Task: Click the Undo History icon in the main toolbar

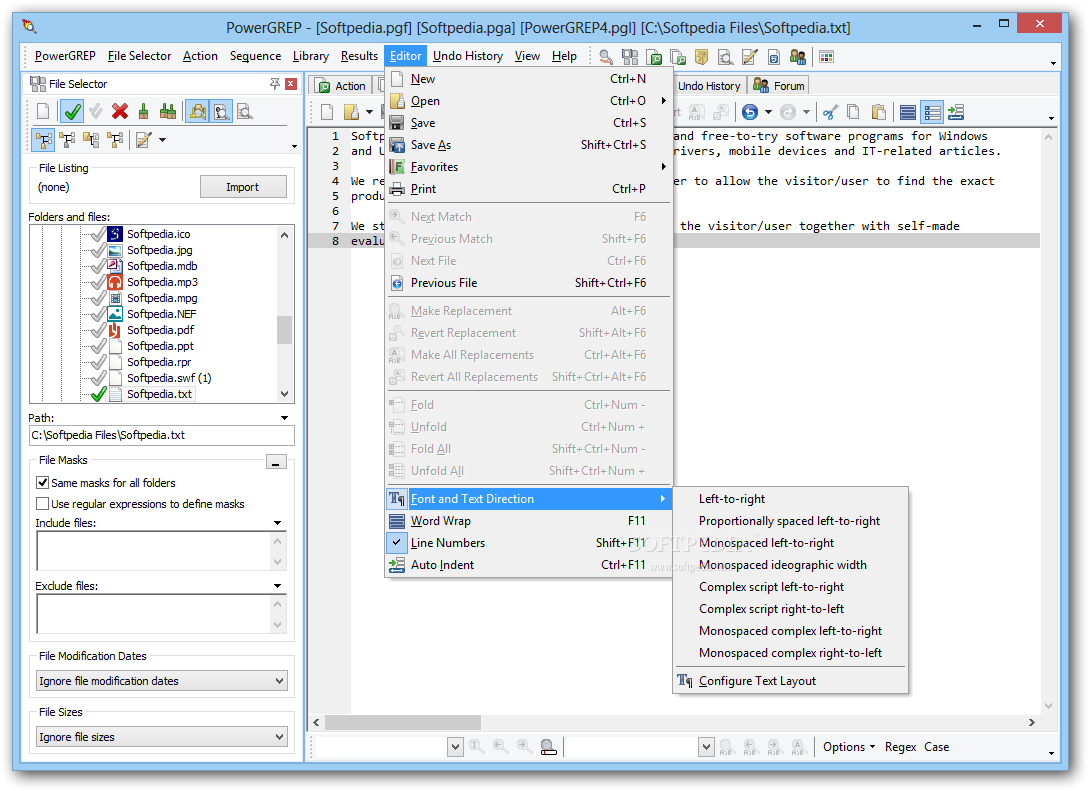Action: coord(774,57)
